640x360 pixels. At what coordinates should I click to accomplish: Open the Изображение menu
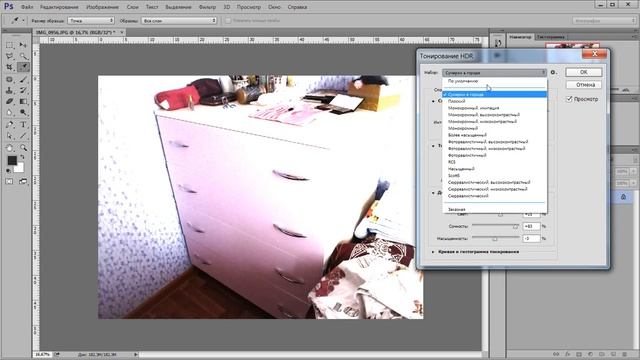click(102, 7)
